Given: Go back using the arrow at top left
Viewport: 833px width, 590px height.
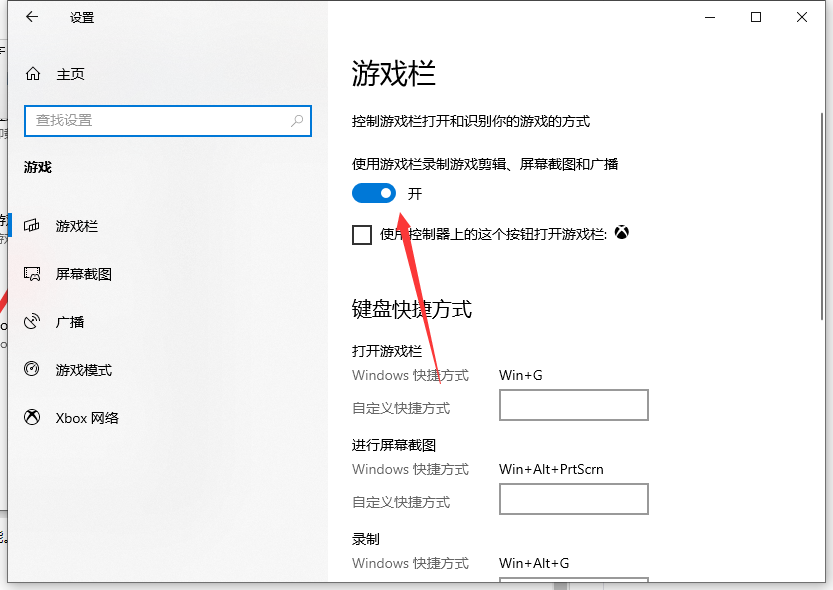Looking at the screenshot, I should pyautogui.click(x=27, y=16).
